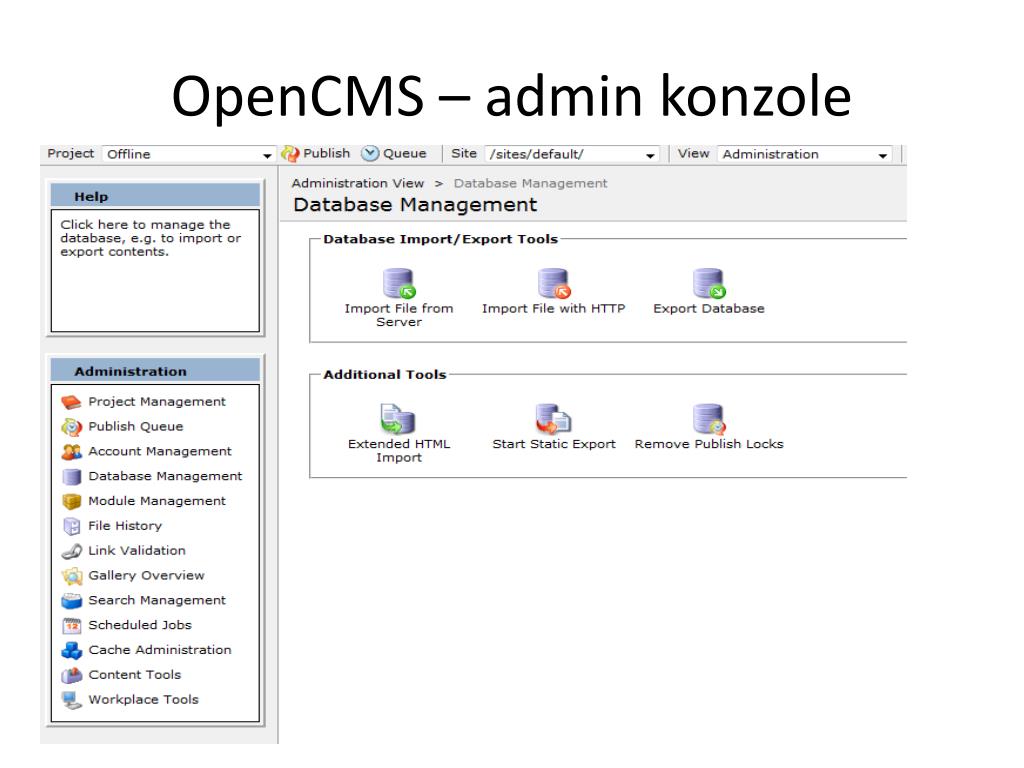Click the Remove Publish Locks icon

(x=709, y=419)
